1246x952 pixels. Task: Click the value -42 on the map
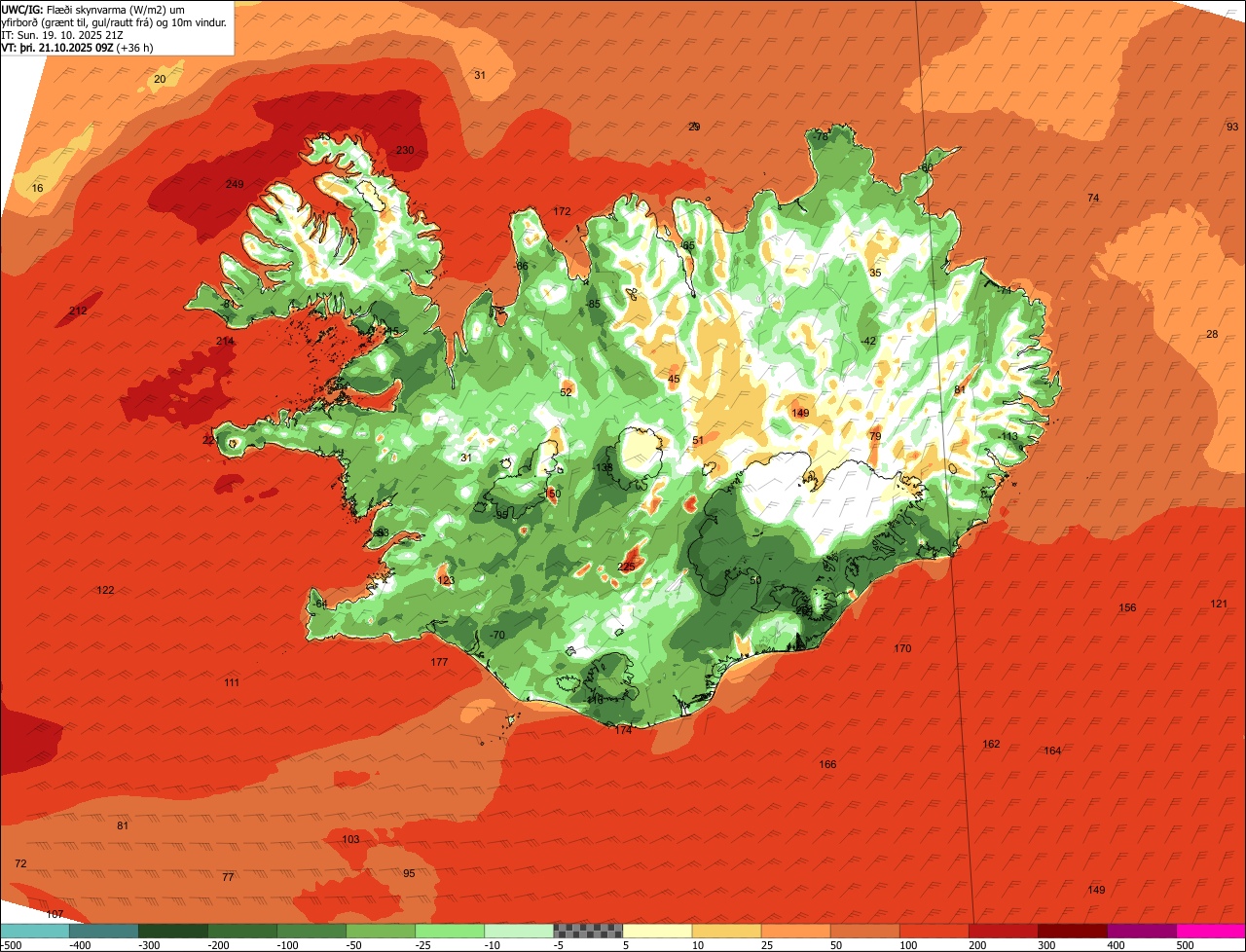coord(868,341)
